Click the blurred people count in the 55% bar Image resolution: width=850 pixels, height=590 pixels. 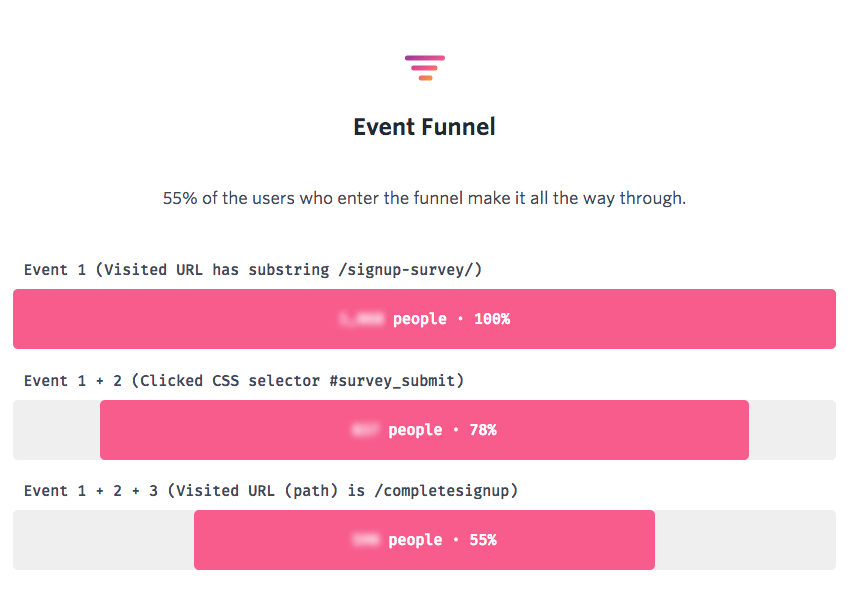click(x=365, y=540)
